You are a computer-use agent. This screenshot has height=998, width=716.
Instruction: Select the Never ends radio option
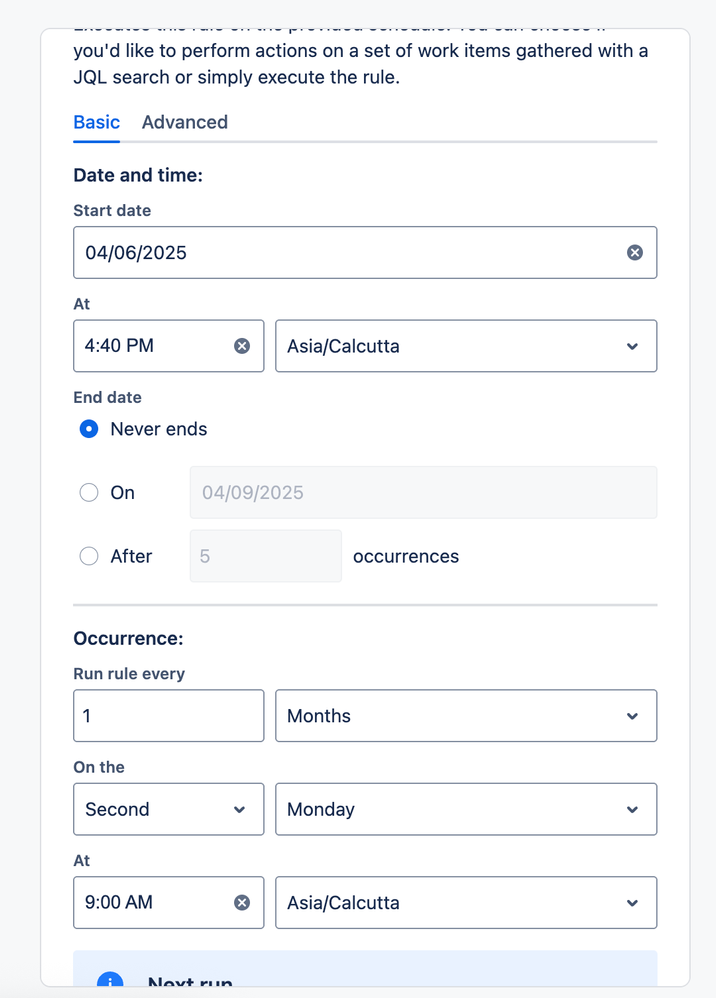coord(89,429)
